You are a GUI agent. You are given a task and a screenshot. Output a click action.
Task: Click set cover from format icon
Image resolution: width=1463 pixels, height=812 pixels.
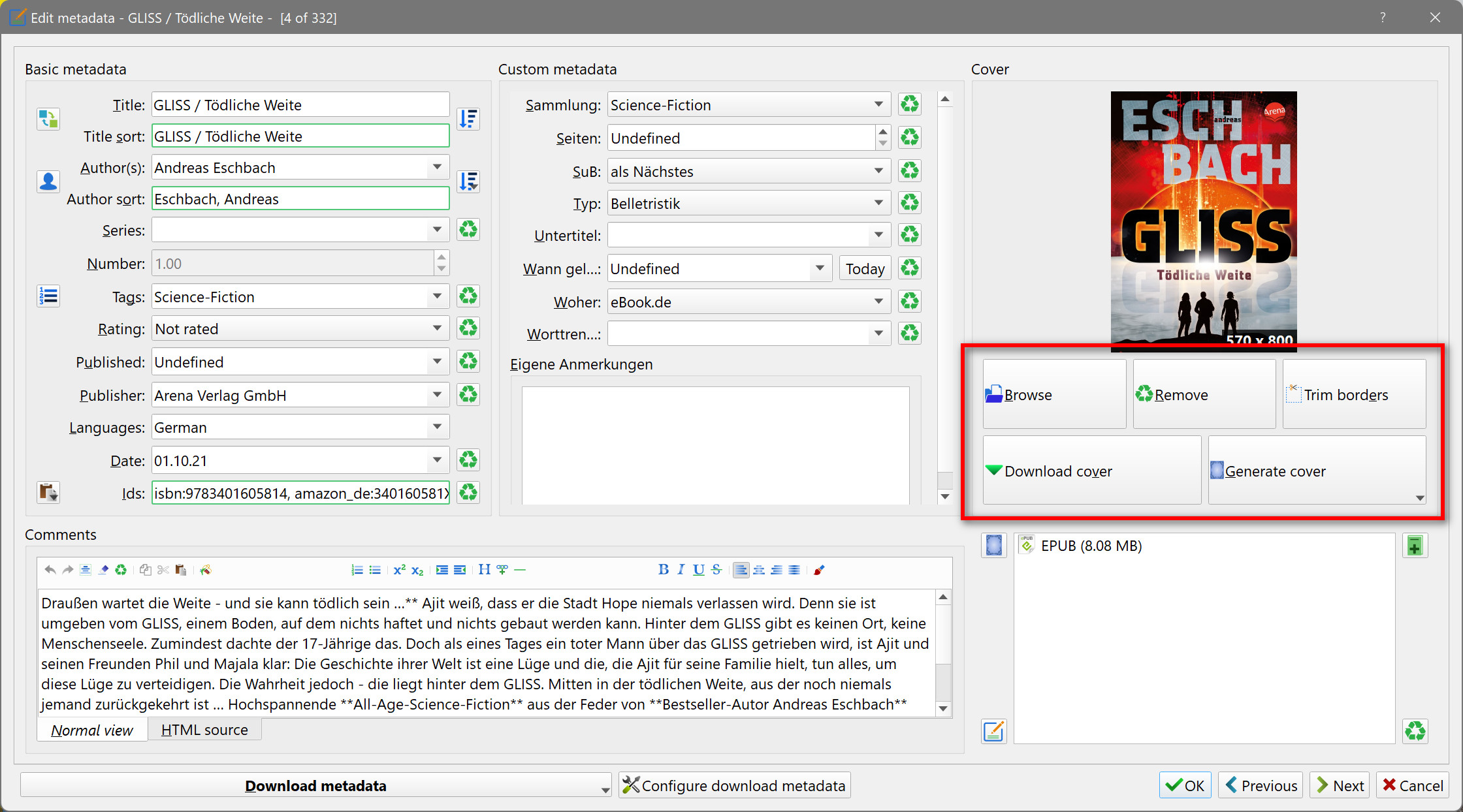[993, 546]
